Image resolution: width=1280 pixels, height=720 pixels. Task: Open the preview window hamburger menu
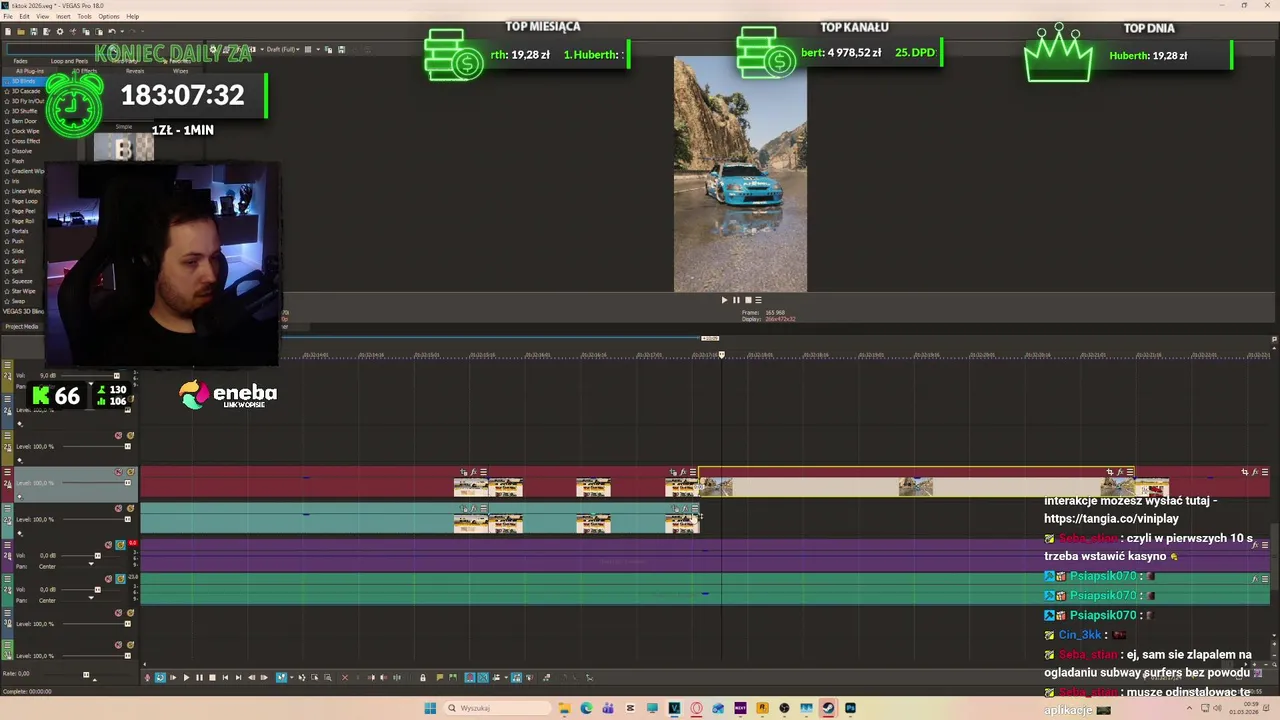[758, 300]
